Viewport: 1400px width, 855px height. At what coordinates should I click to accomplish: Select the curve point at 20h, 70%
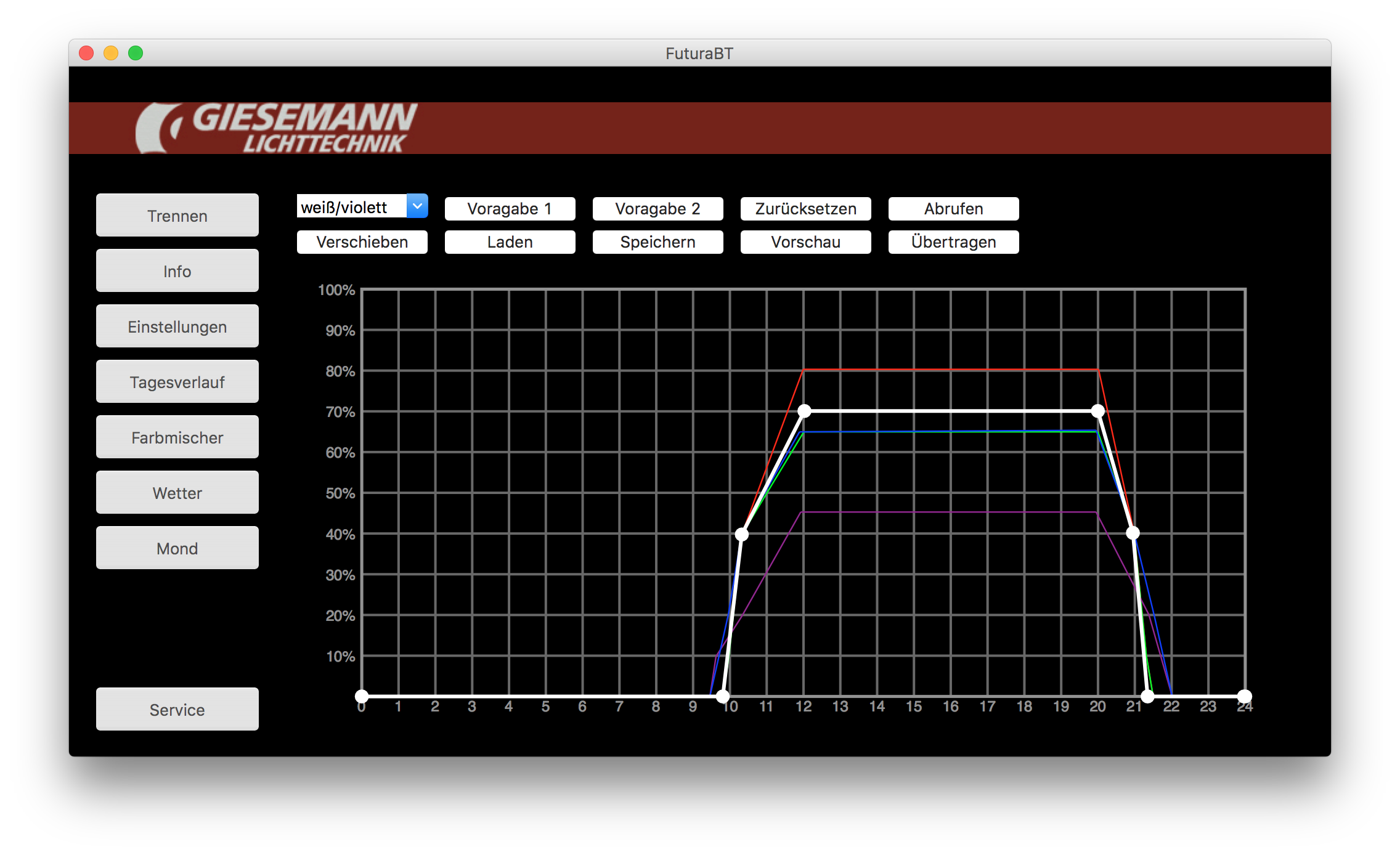pos(1097,411)
